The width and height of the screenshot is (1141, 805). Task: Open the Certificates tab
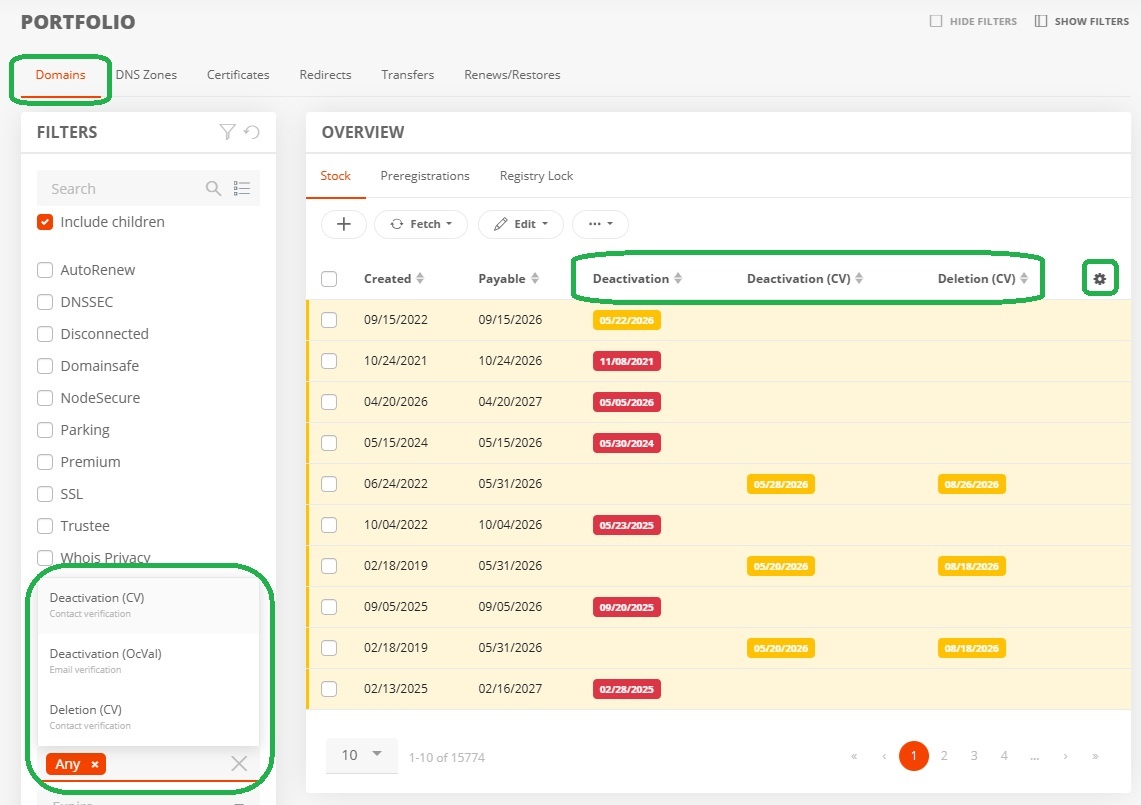pos(238,75)
